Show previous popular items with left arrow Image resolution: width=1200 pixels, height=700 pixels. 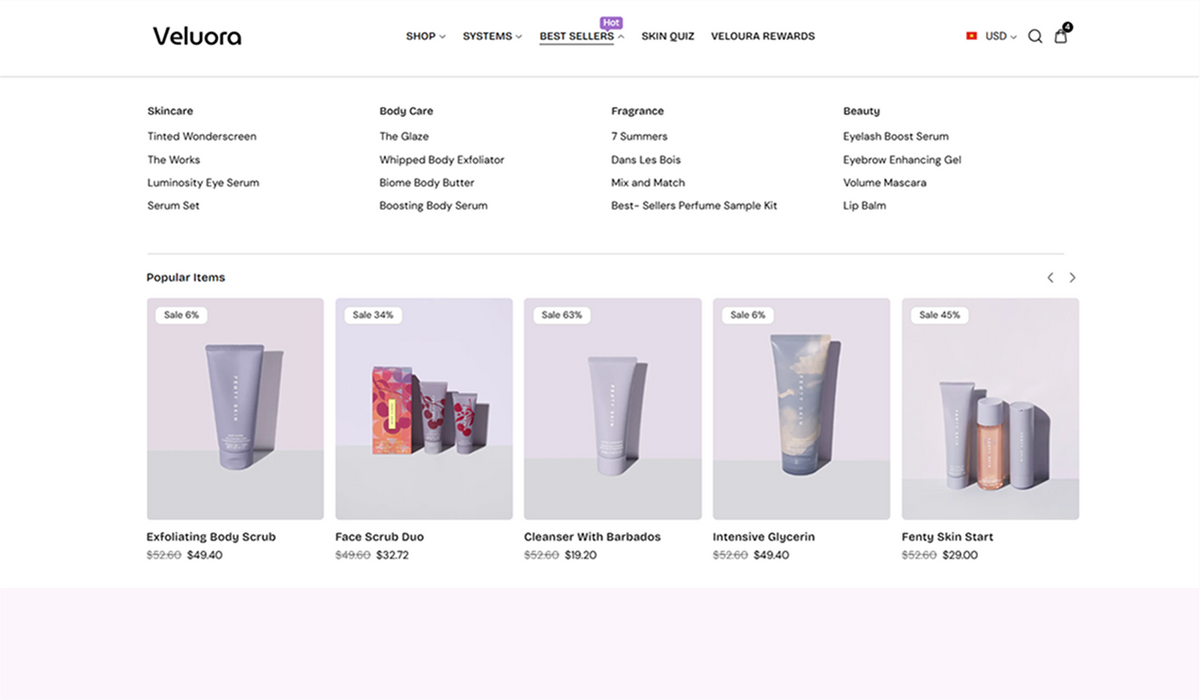[x=1050, y=278]
